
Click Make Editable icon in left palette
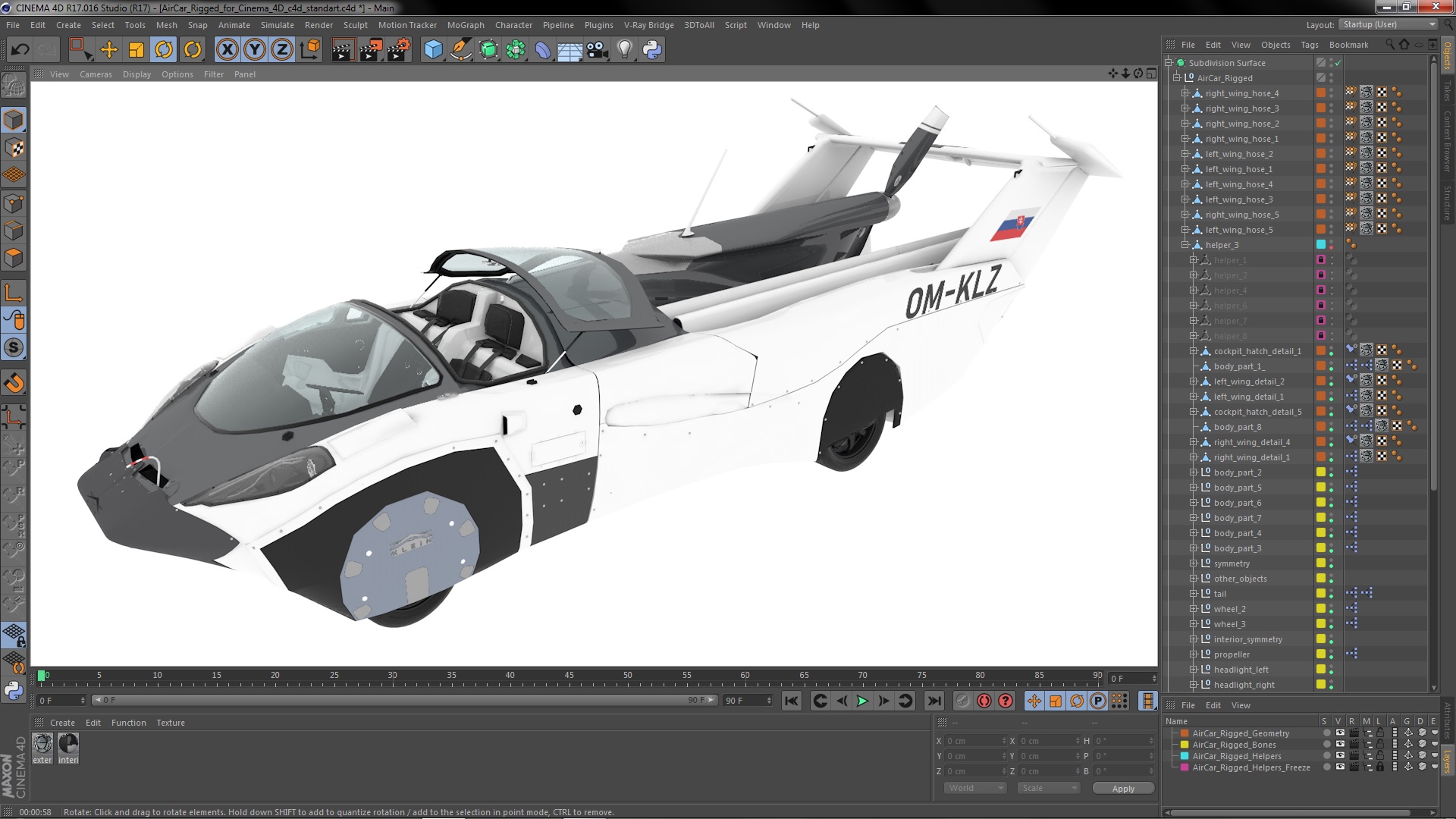pos(14,85)
